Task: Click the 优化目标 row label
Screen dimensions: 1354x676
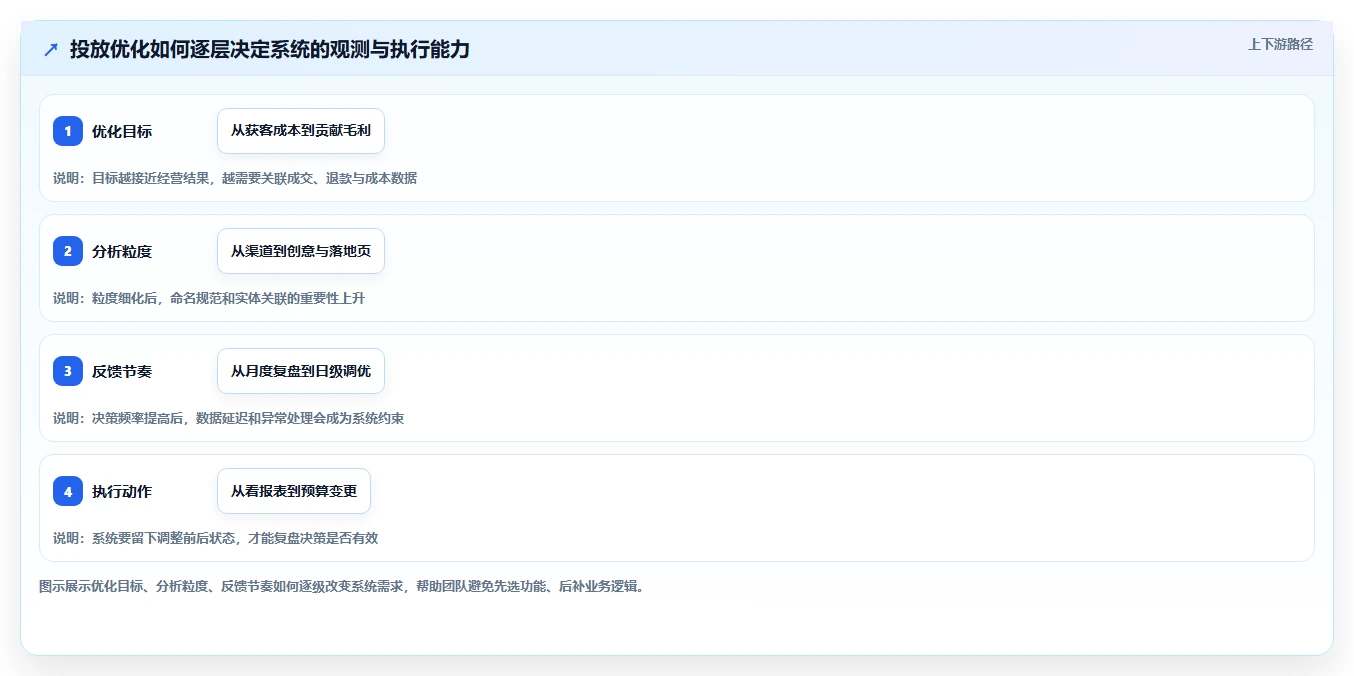Action: click(x=122, y=131)
